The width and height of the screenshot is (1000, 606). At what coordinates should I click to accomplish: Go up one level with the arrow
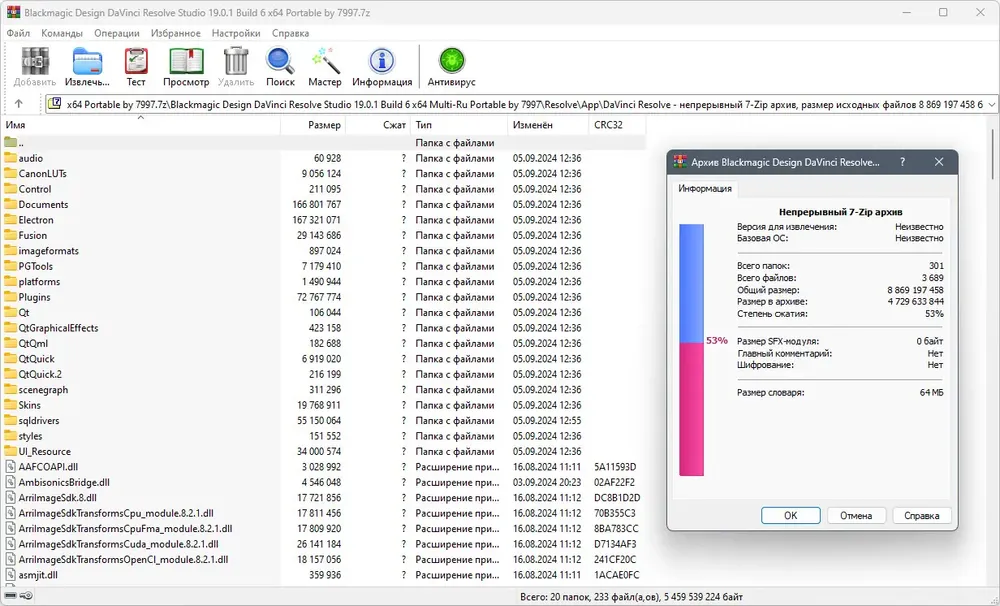click(x=18, y=103)
